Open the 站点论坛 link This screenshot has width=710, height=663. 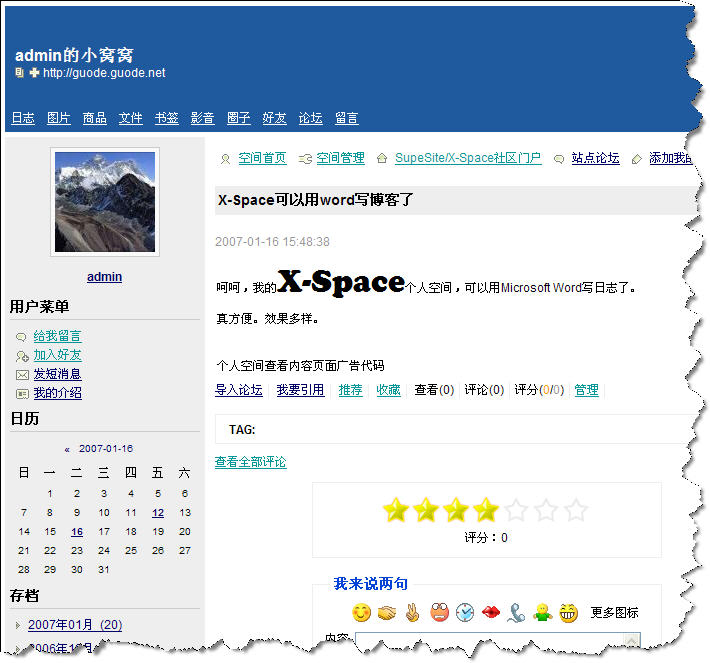pyautogui.click(x=595, y=158)
